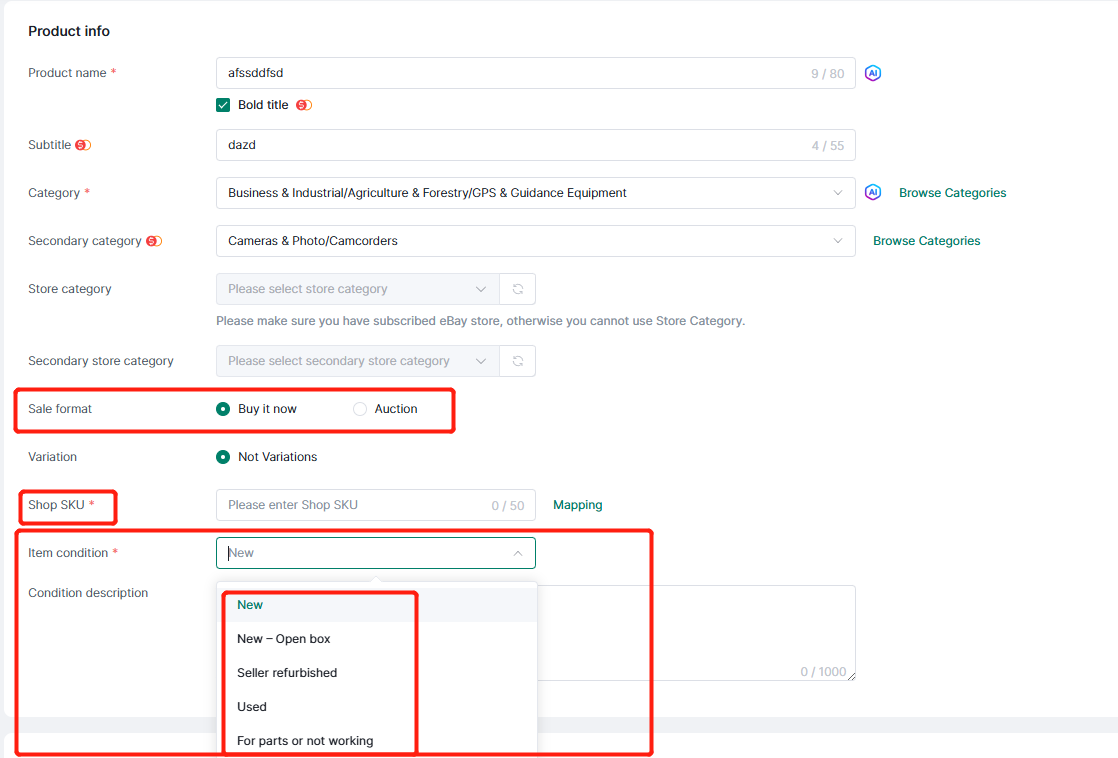Click Browse Categories link beside Category
Image resolution: width=1118 pixels, height=758 pixels.
(x=952, y=193)
